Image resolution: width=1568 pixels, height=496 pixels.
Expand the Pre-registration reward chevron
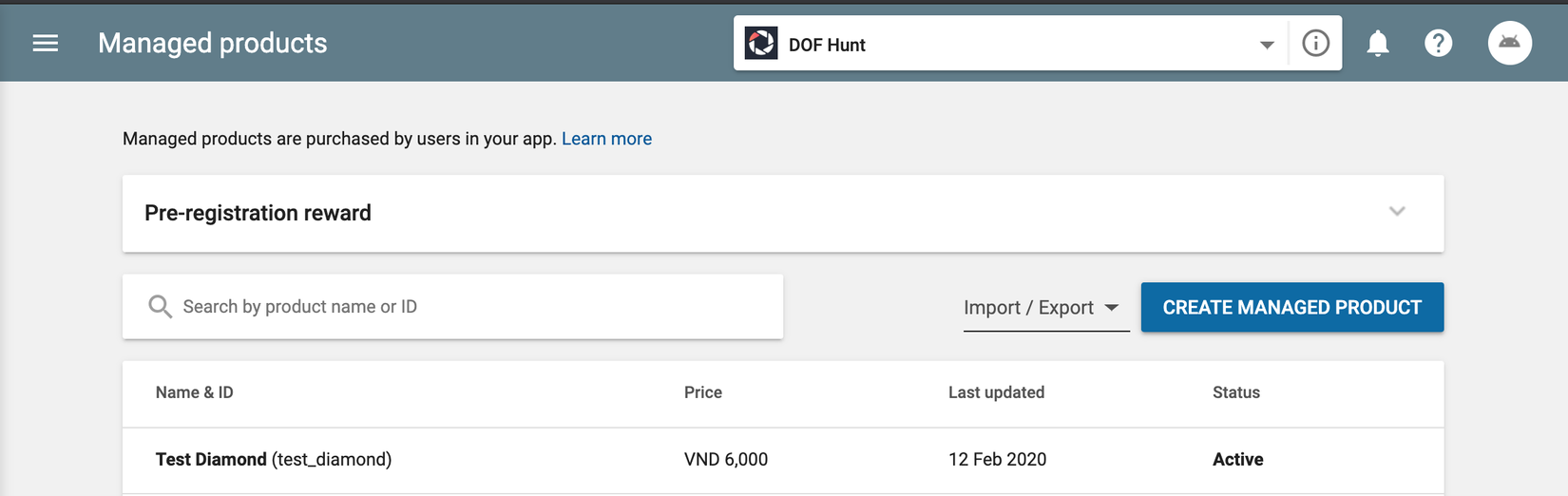tap(1396, 212)
